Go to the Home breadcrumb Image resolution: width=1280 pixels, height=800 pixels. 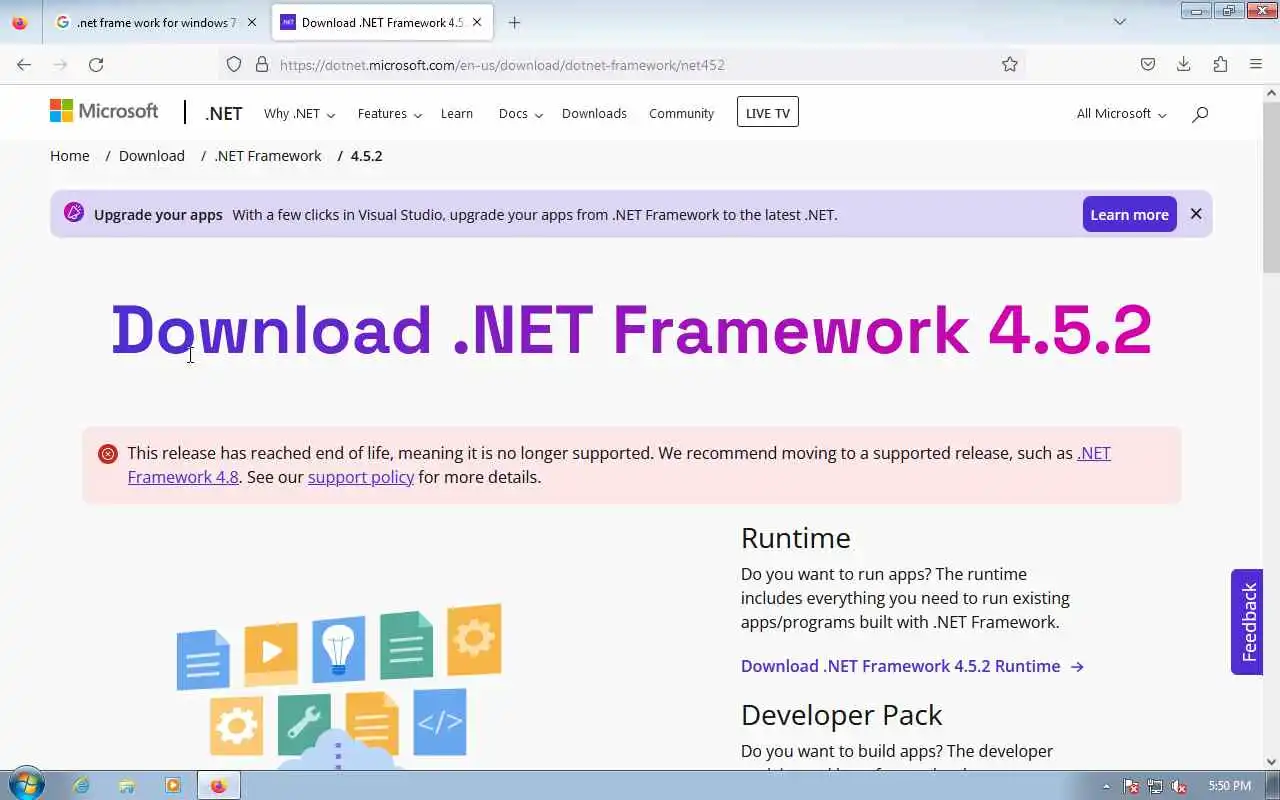click(x=70, y=156)
